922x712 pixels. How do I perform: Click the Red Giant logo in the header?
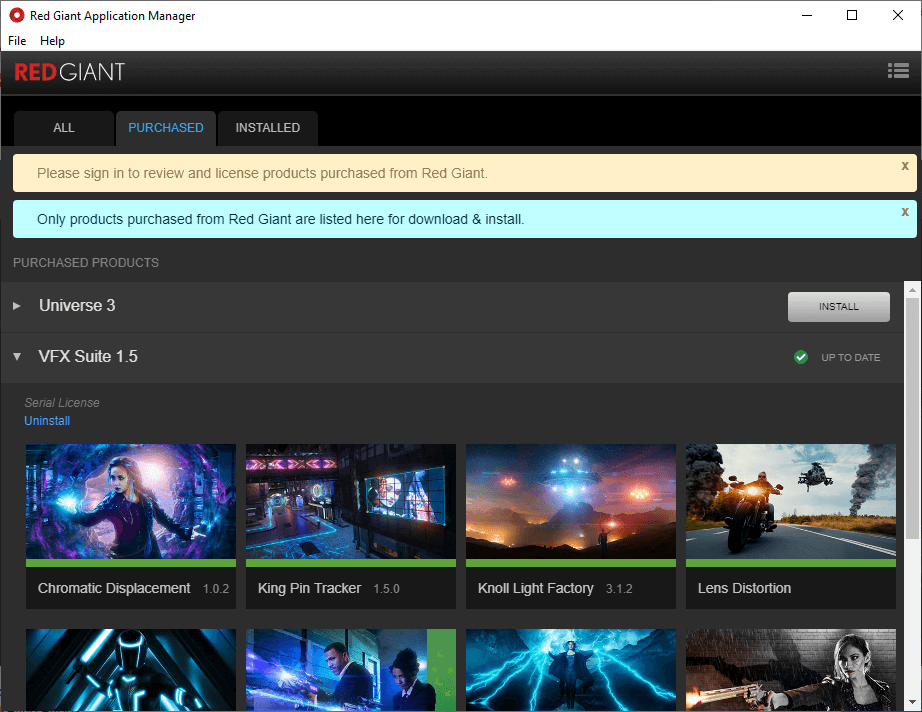click(x=69, y=72)
